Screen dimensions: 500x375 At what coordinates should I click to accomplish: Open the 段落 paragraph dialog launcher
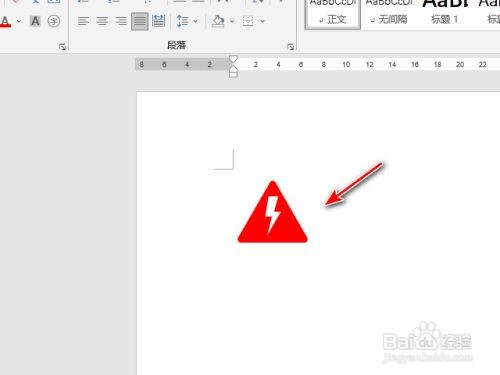(291, 47)
